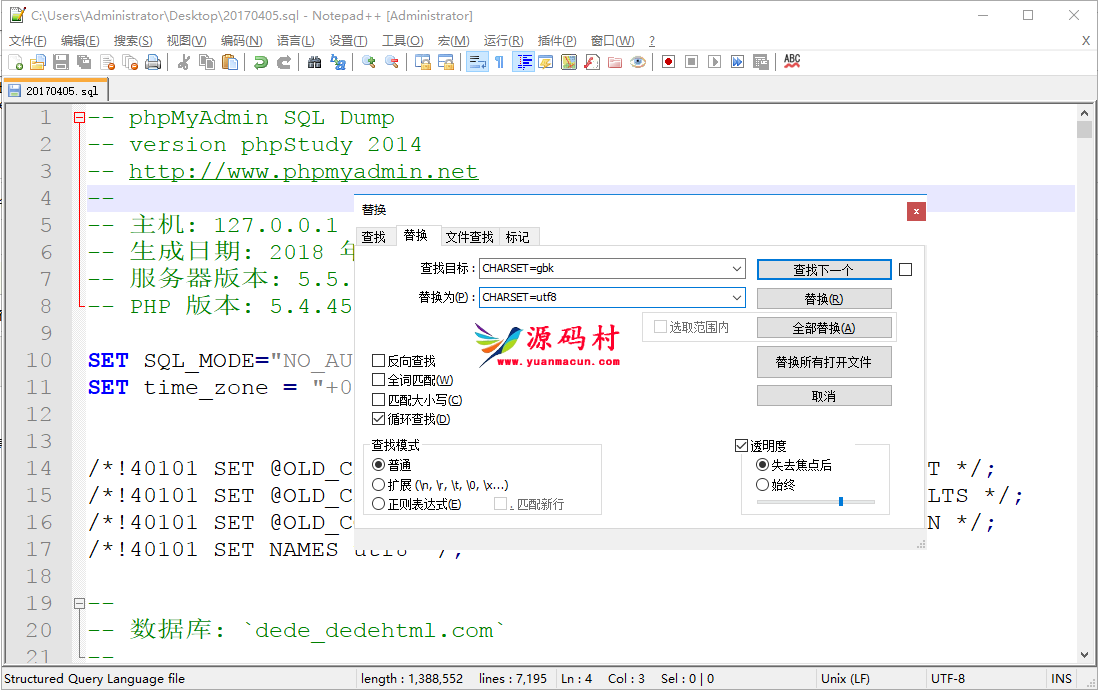Open the 查找目标 dropdown list
The image size is (1098, 691).
click(738, 269)
